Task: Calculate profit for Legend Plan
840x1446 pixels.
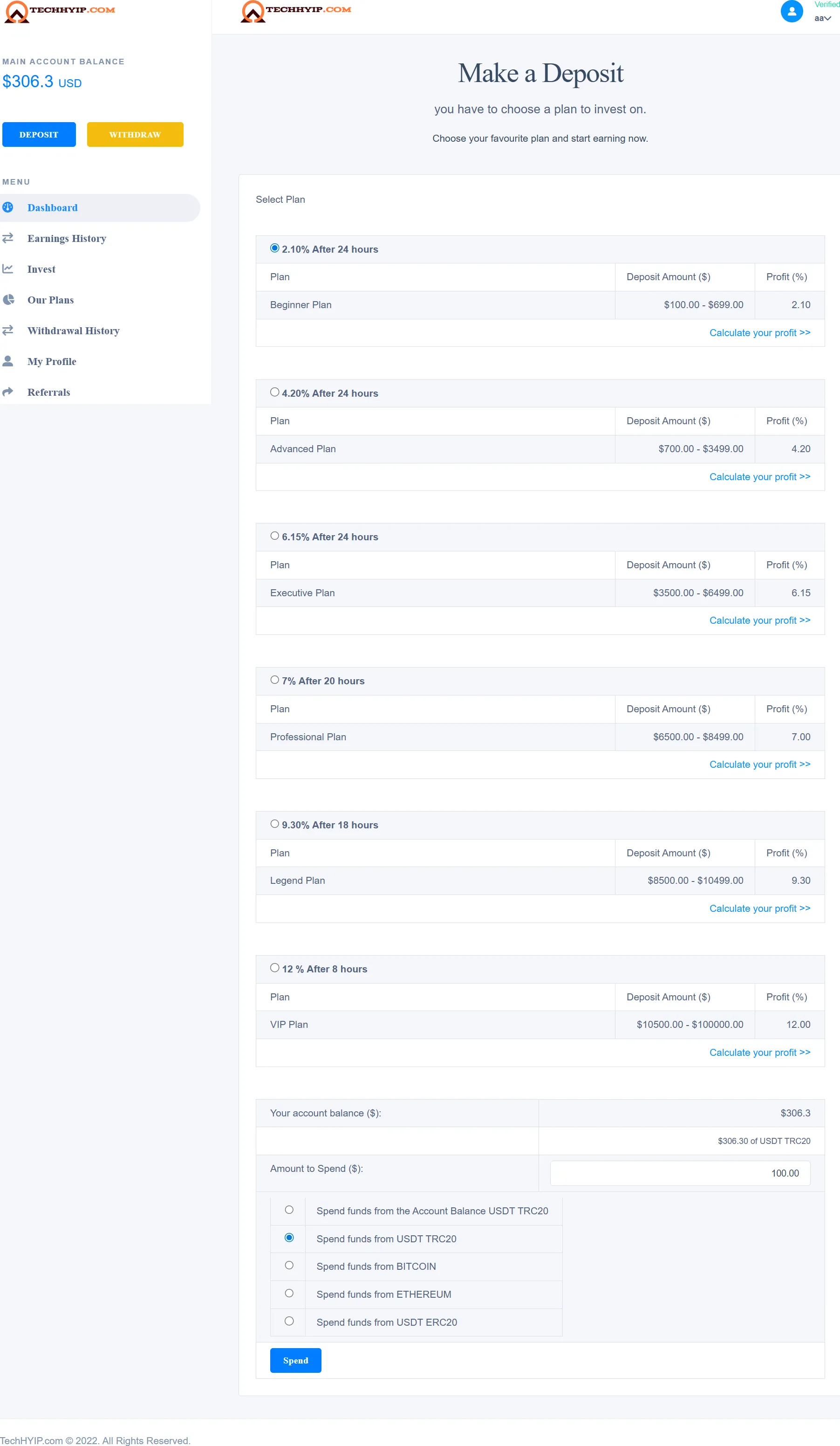Action: [760, 909]
